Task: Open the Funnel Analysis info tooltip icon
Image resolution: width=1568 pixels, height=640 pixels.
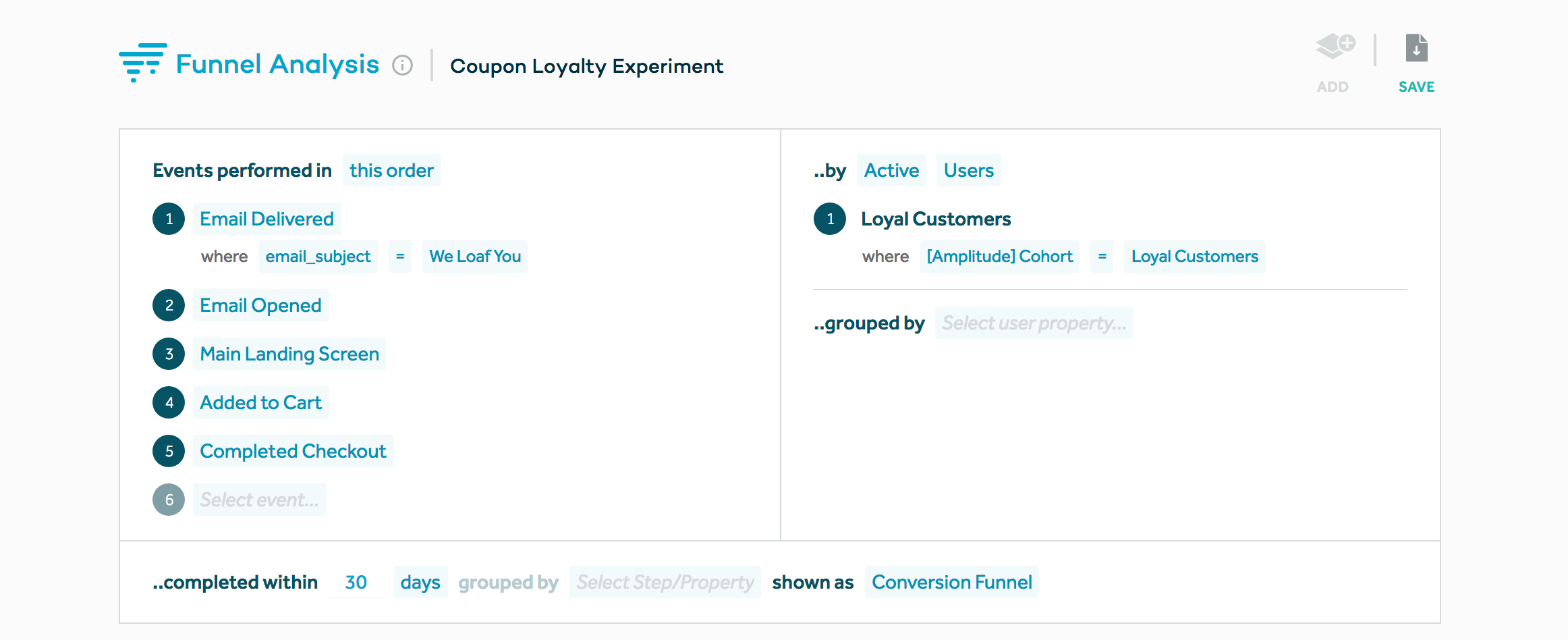Action: pyautogui.click(x=403, y=65)
